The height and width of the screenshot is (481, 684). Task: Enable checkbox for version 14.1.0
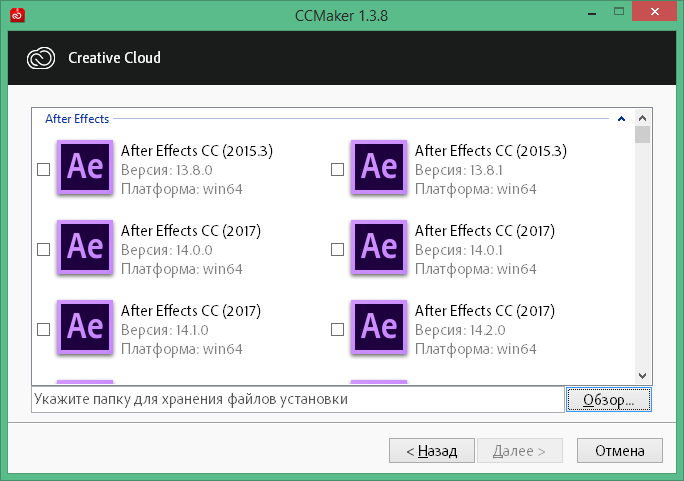pyautogui.click(x=44, y=330)
